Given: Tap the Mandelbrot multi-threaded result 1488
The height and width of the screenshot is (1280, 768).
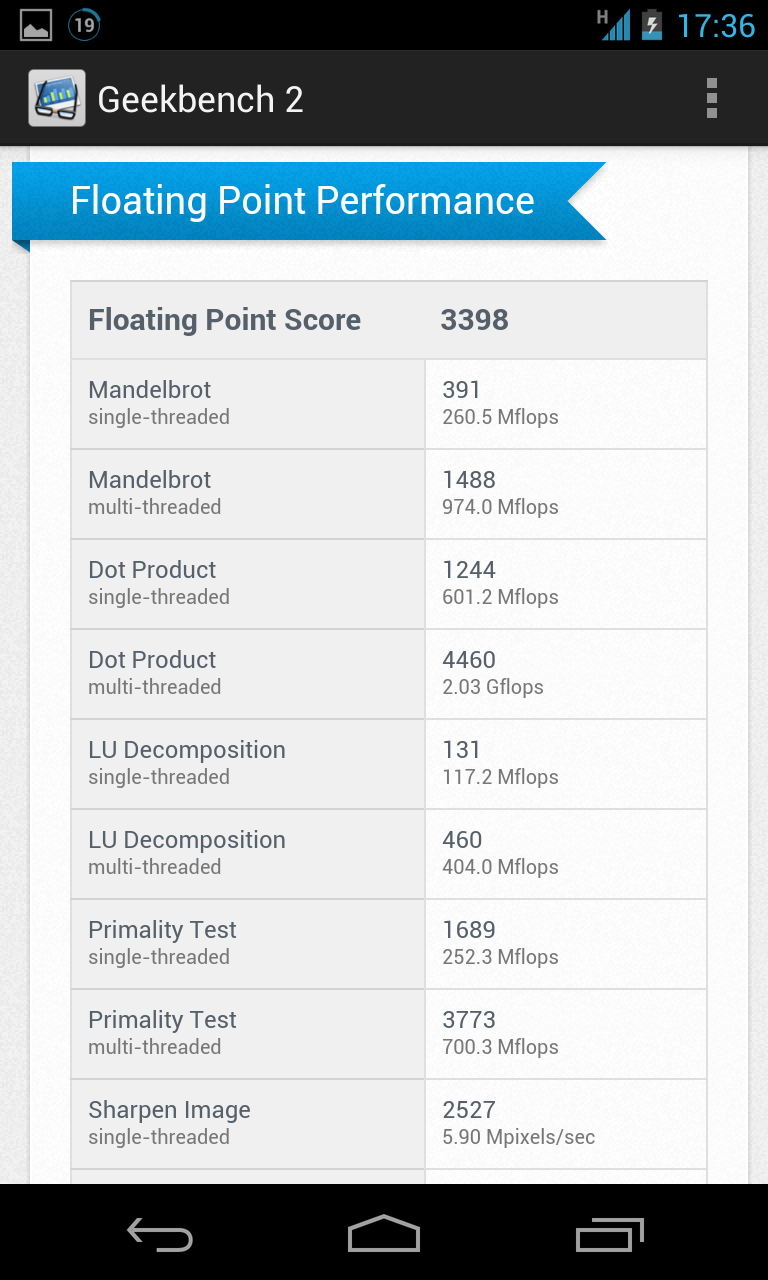Looking at the screenshot, I should point(469,480).
